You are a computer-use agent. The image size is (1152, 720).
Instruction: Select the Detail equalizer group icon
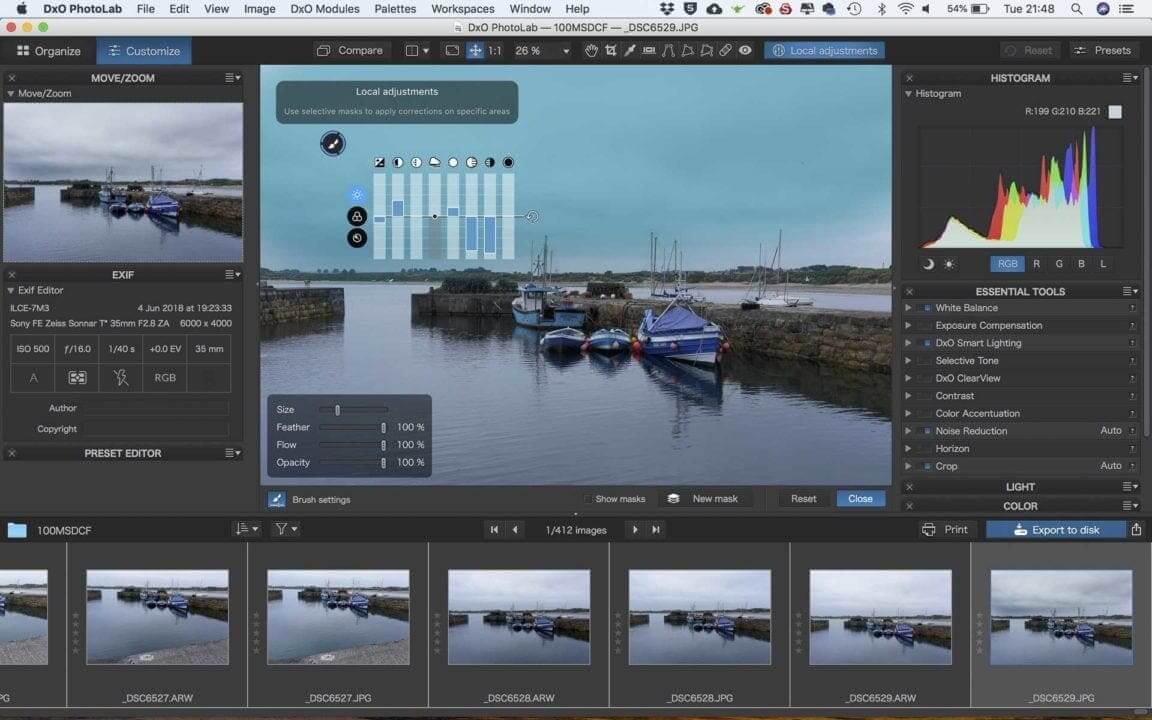(x=356, y=238)
